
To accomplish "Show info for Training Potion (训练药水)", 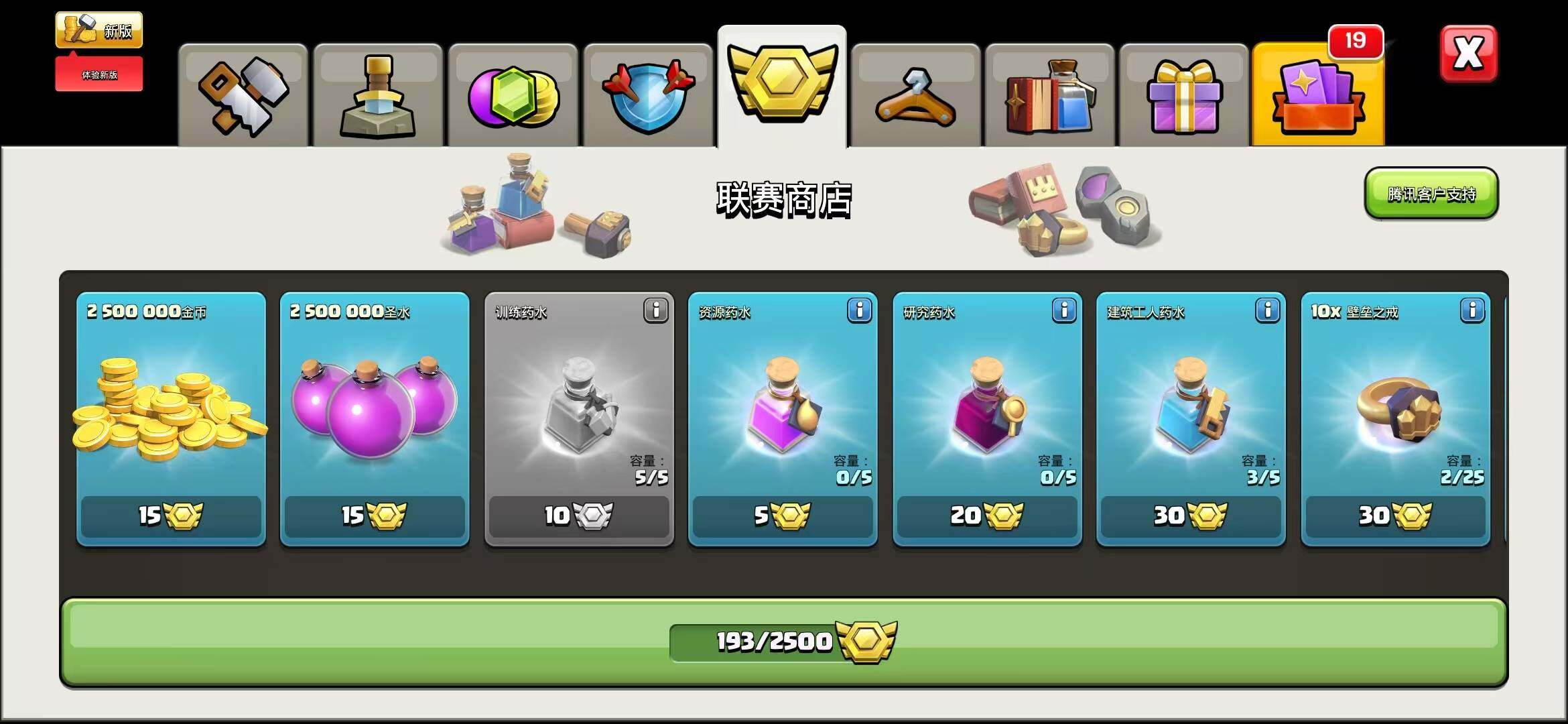I will pos(656,310).
